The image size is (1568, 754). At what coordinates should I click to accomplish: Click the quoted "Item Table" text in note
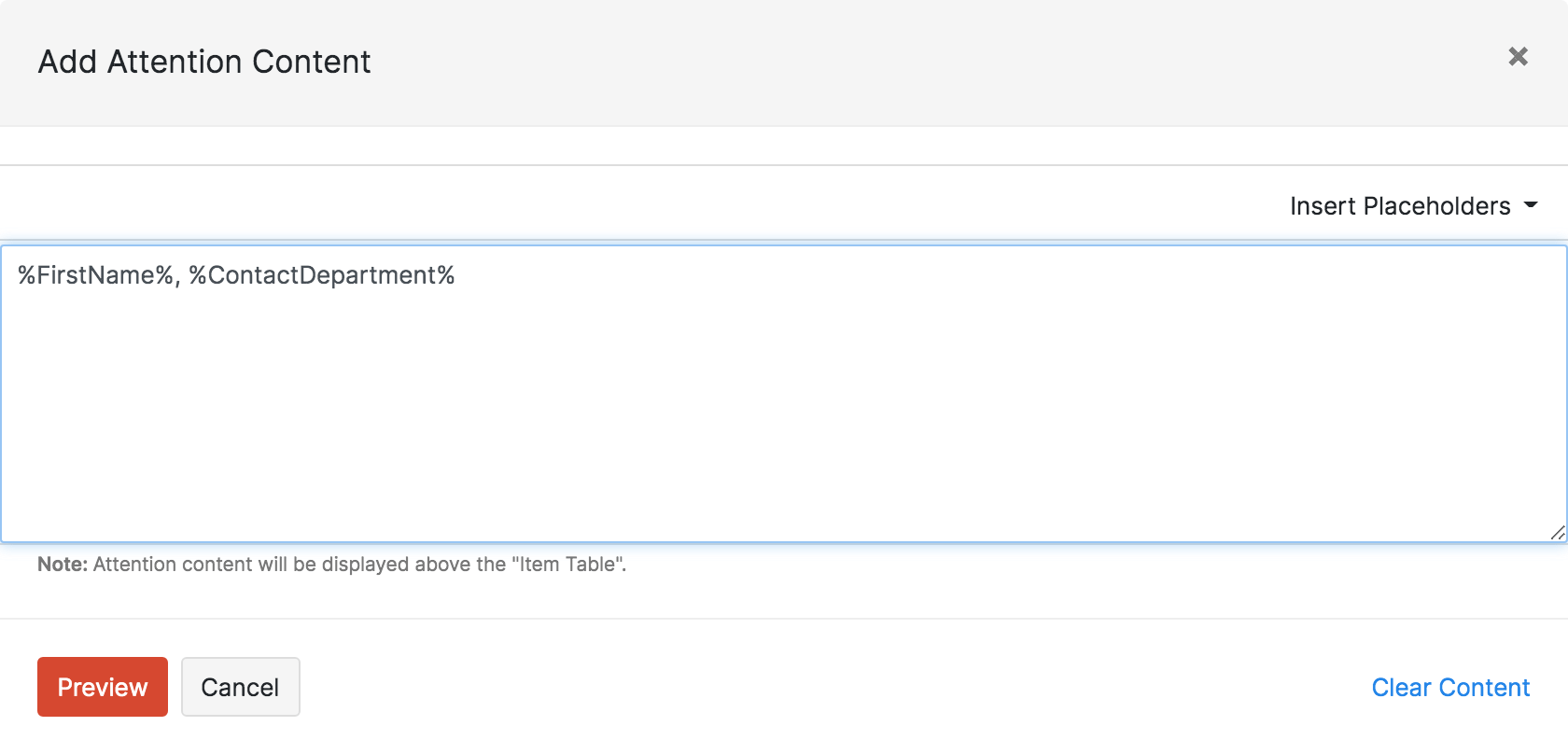567,565
